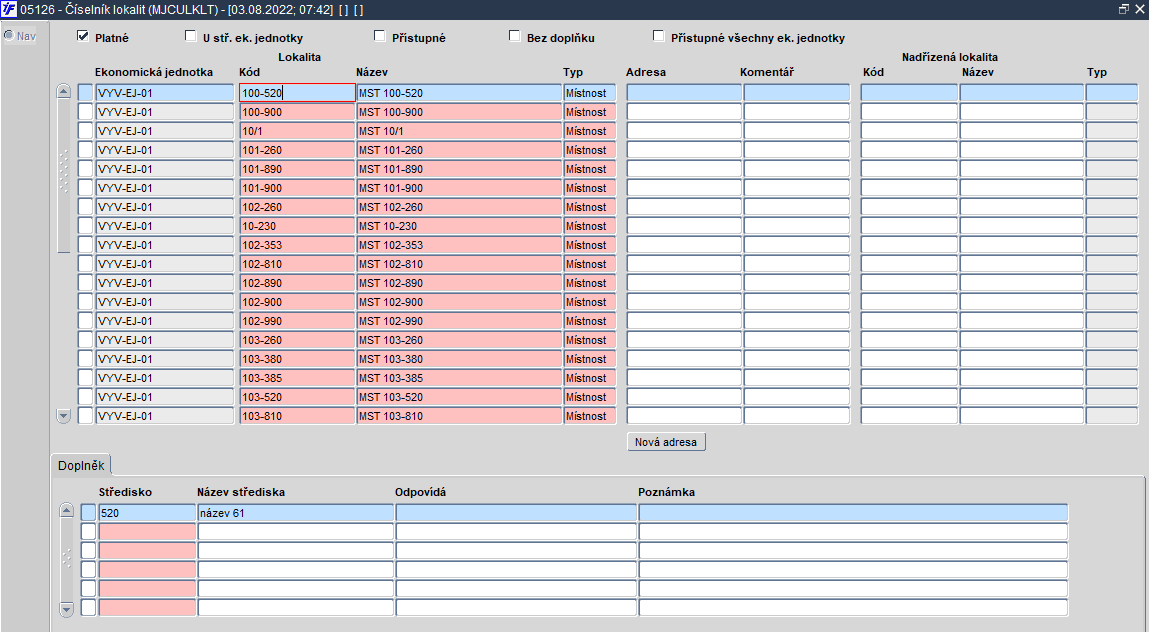Image resolution: width=1149 pixels, height=632 pixels.
Task: Tick the Přístupné checkbox
Action: 379,36
